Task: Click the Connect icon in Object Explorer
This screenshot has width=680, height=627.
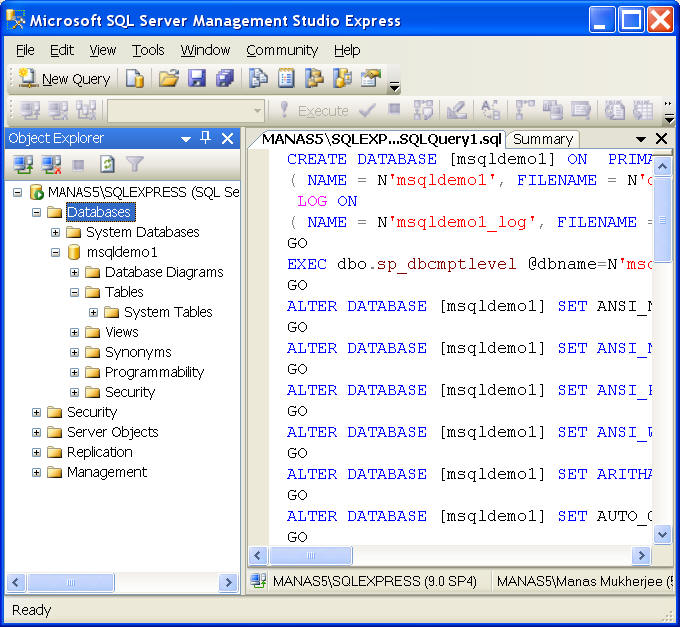Action: pos(23,165)
